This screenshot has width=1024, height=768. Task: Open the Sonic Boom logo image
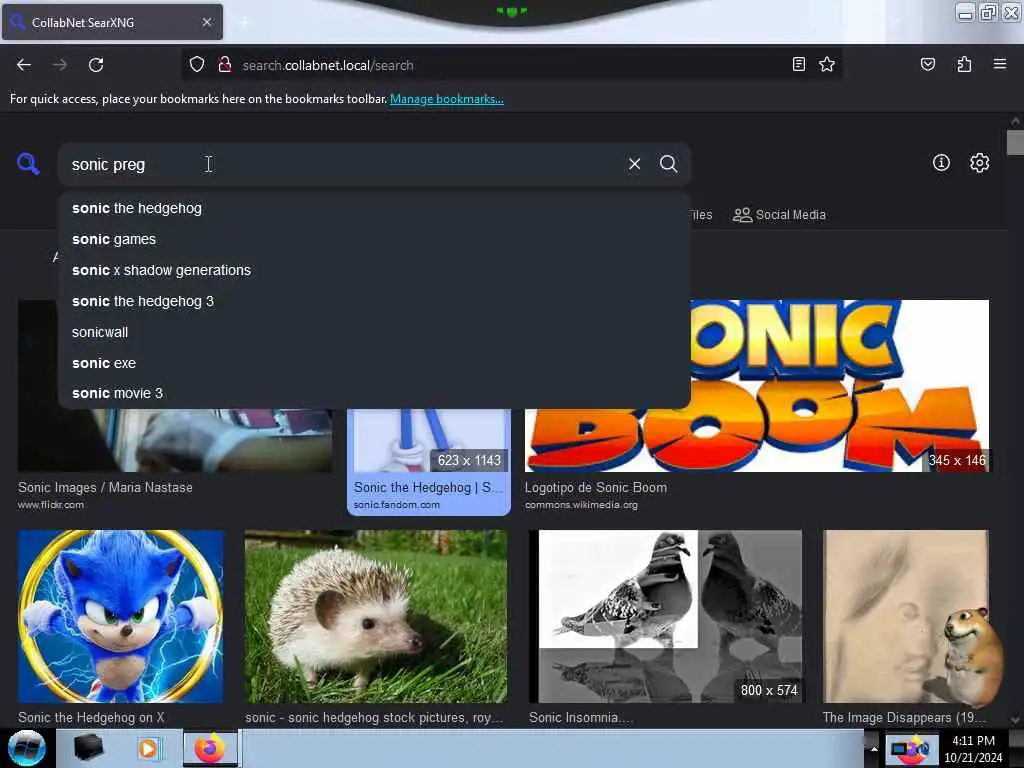(x=839, y=385)
